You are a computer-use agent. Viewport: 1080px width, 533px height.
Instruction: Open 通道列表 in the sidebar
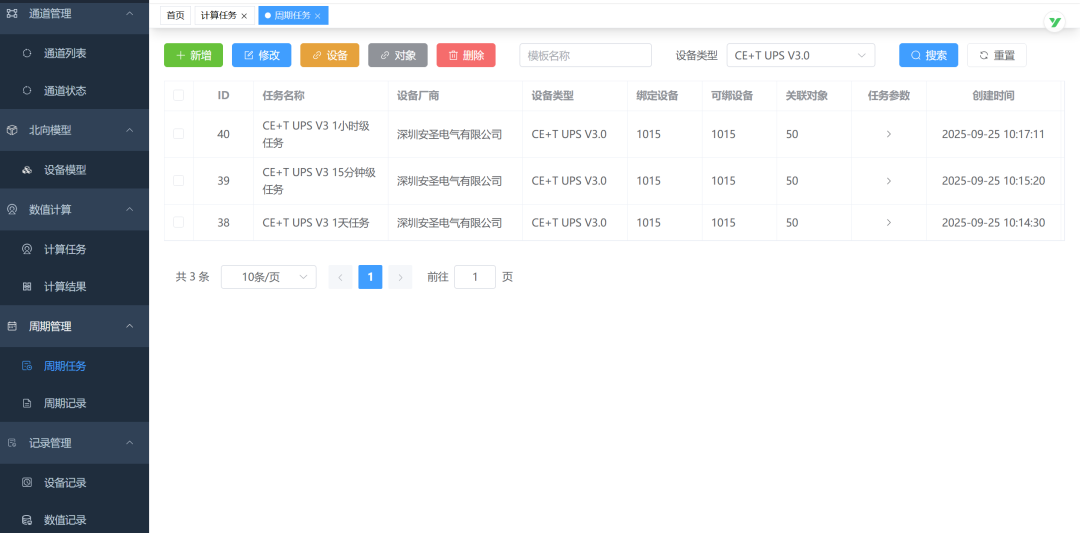[65, 53]
